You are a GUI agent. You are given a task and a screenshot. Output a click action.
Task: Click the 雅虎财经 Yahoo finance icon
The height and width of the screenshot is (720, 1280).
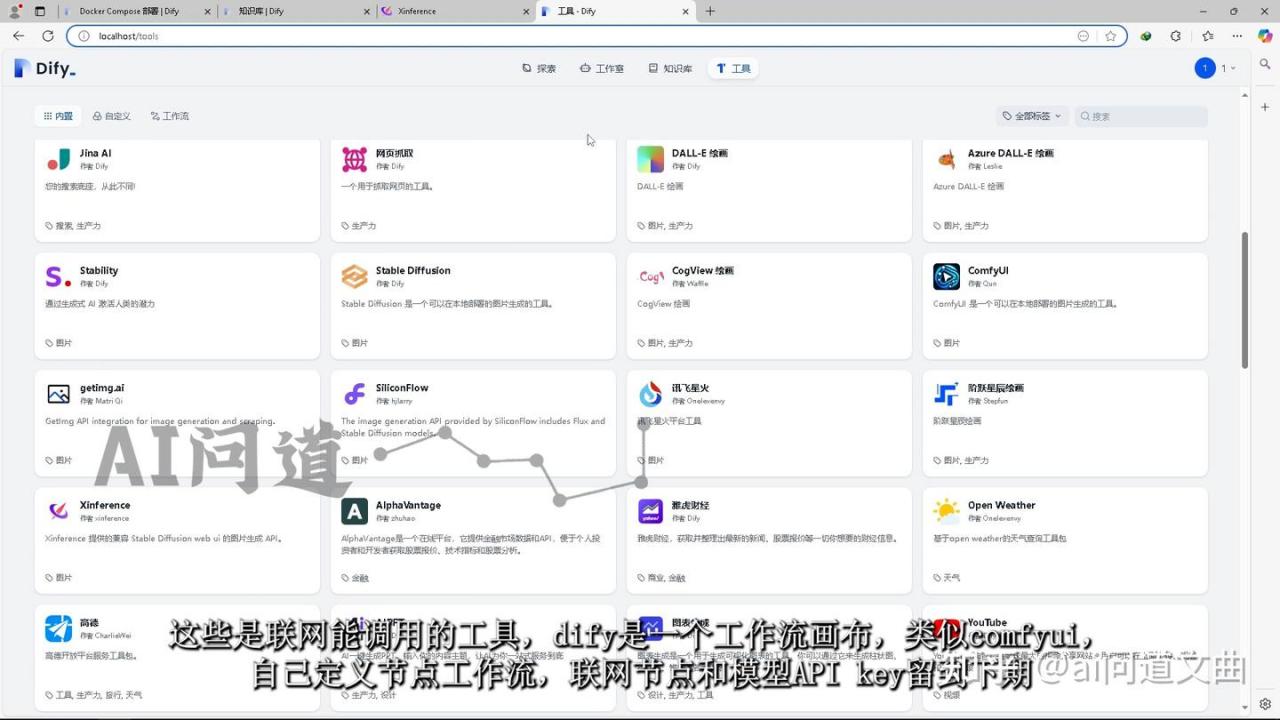[650, 511]
